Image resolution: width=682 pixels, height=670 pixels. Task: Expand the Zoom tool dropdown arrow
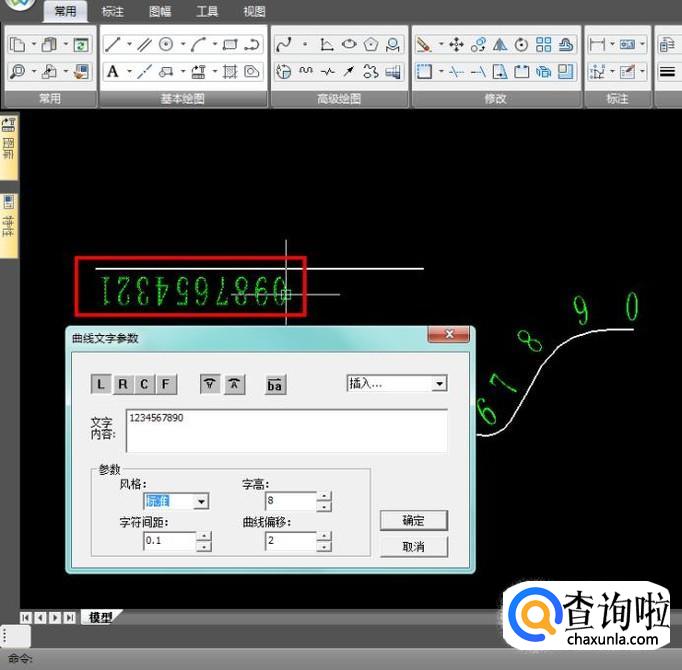[33, 71]
